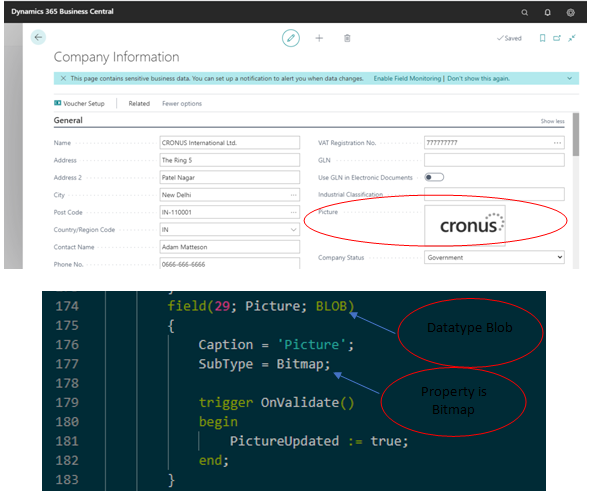Collapse page with arrows icon
The width and height of the screenshot is (589, 494).
point(572,38)
